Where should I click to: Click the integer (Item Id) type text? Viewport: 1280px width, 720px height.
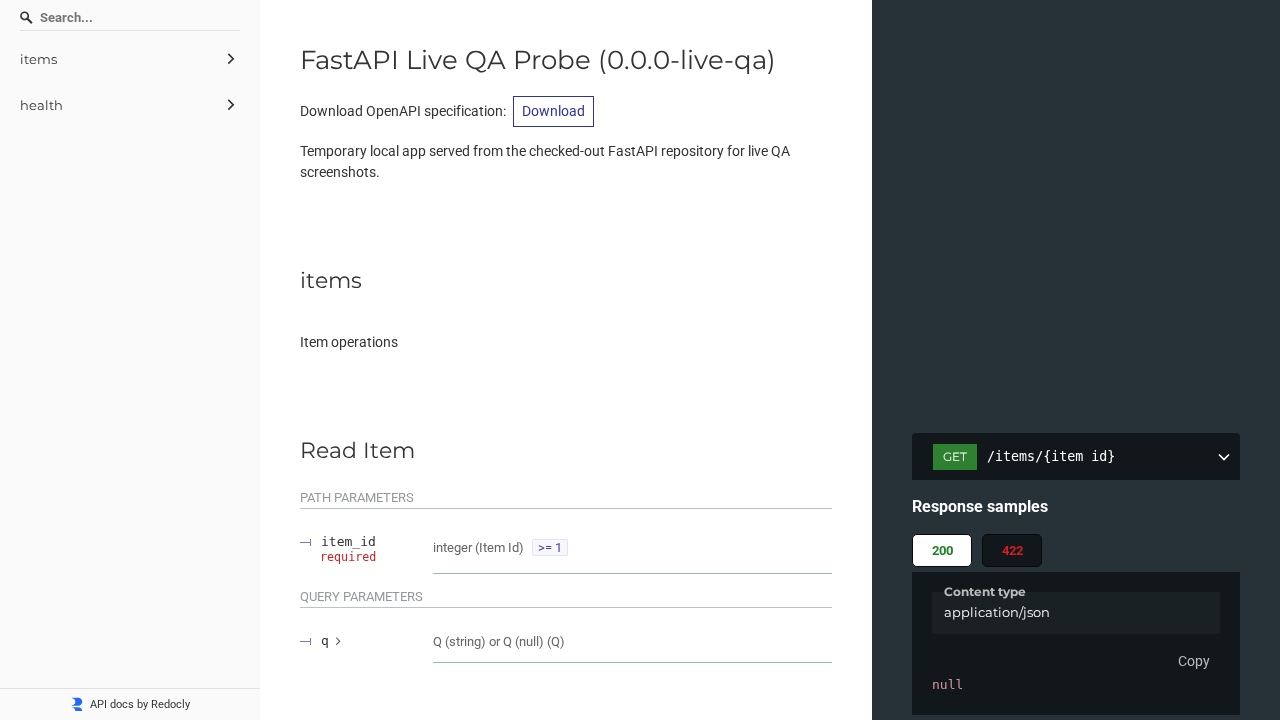[x=478, y=548]
